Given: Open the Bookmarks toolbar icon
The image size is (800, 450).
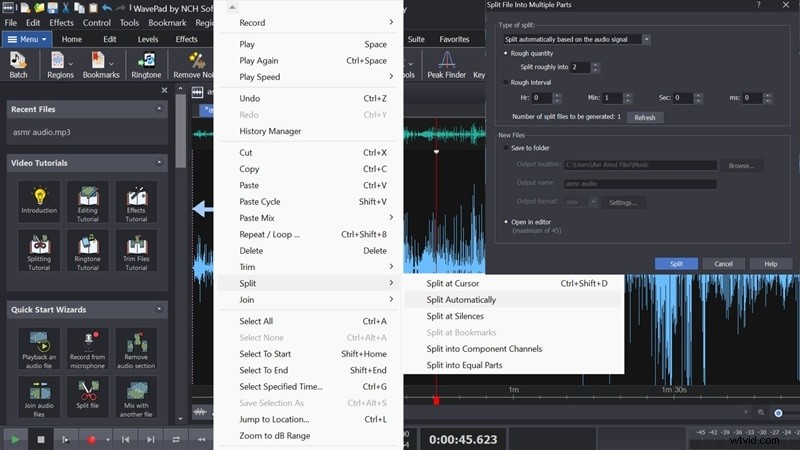Looking at the screenshot, I should pos(101,65).
